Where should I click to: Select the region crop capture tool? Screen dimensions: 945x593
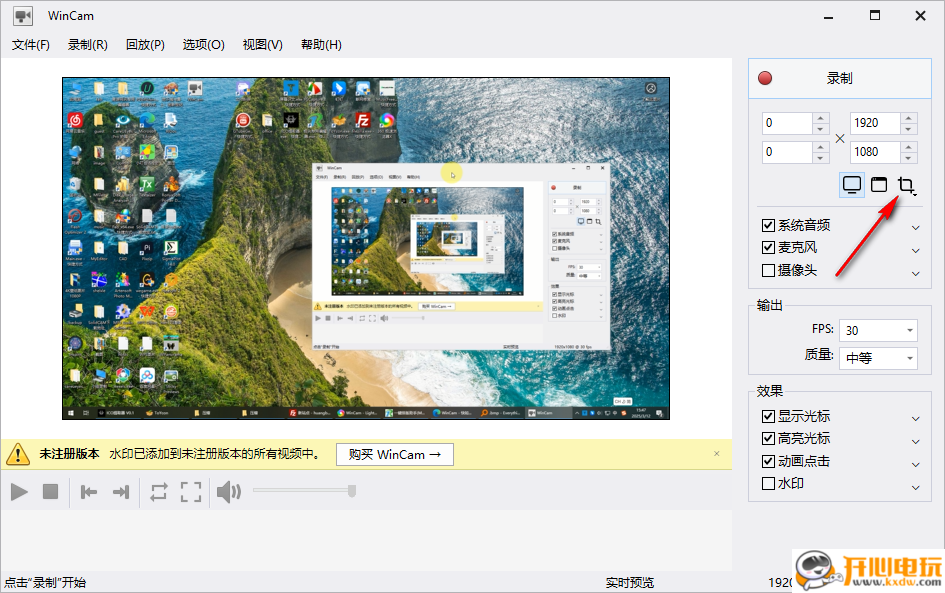(x=907, y=184)
